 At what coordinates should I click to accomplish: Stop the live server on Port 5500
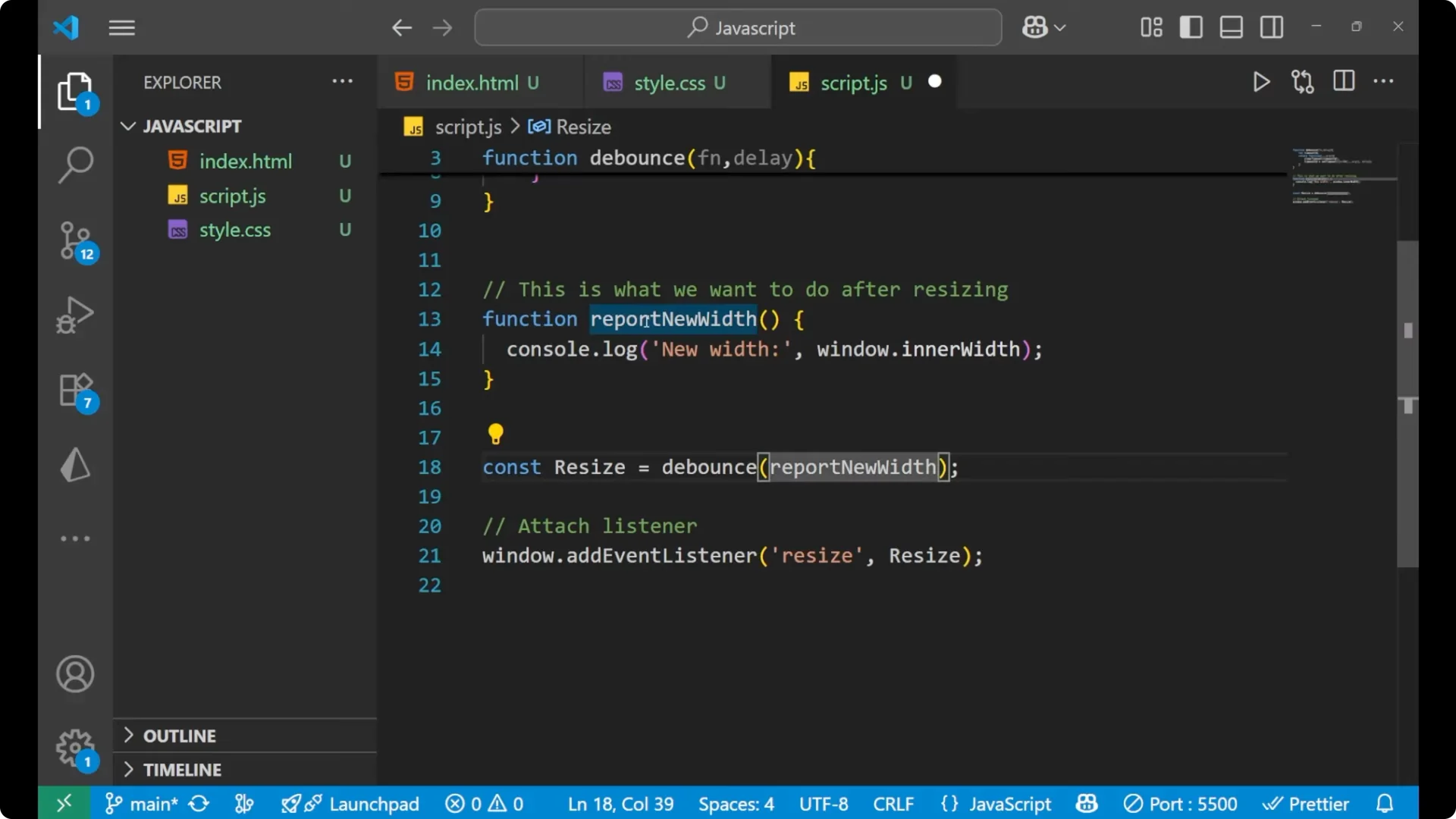tap(1181, 803)
